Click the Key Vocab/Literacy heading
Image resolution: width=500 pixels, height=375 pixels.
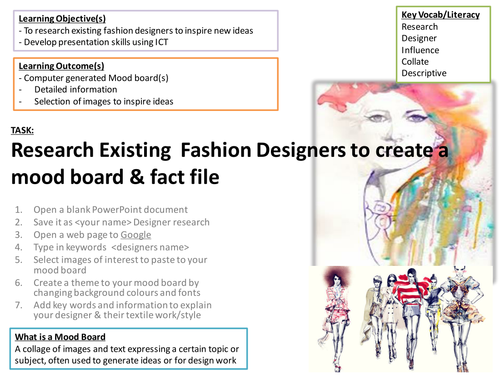pyautogui.click(x=440, y=15)
